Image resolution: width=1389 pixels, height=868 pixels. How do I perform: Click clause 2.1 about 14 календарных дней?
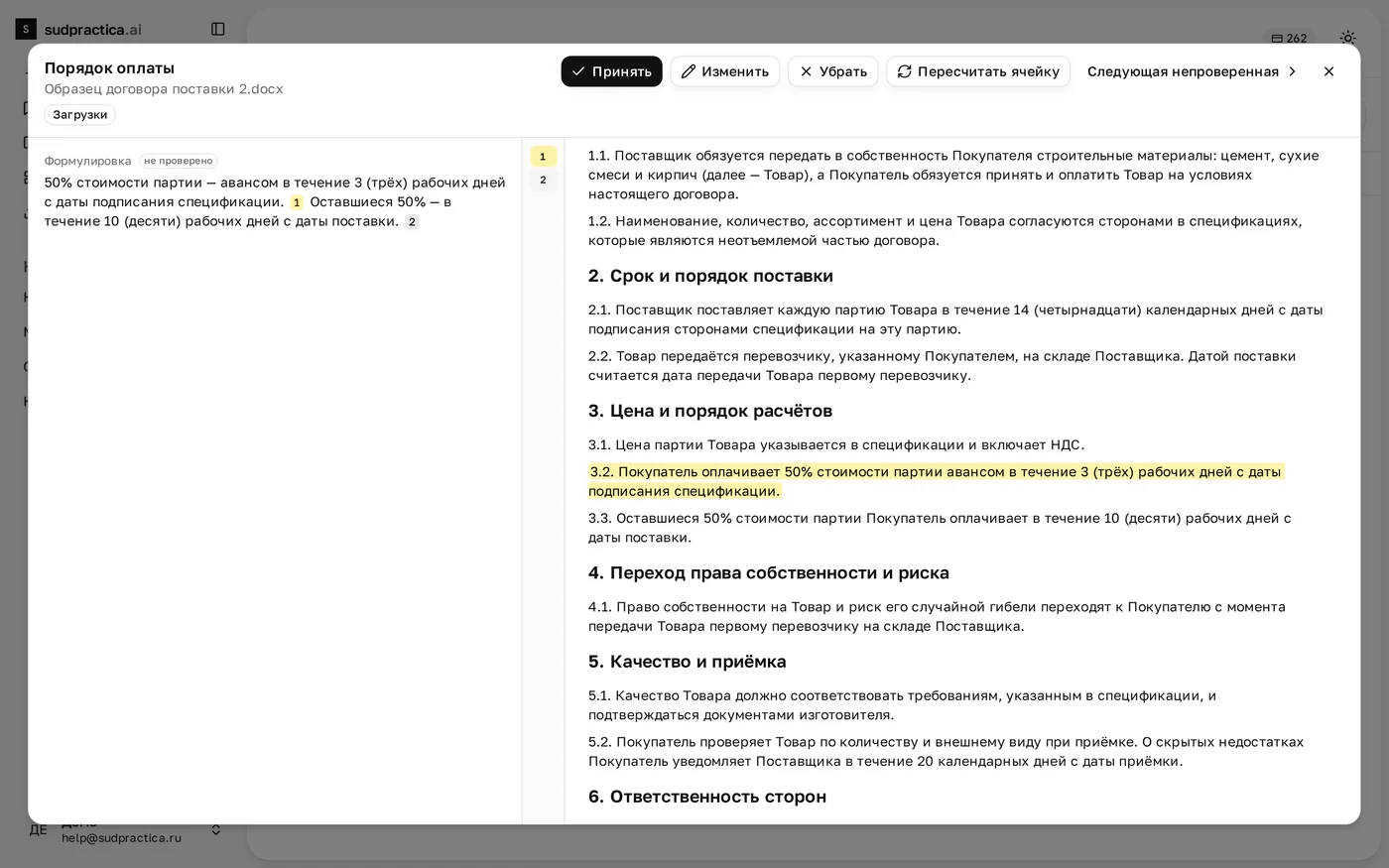coord(955,319)
